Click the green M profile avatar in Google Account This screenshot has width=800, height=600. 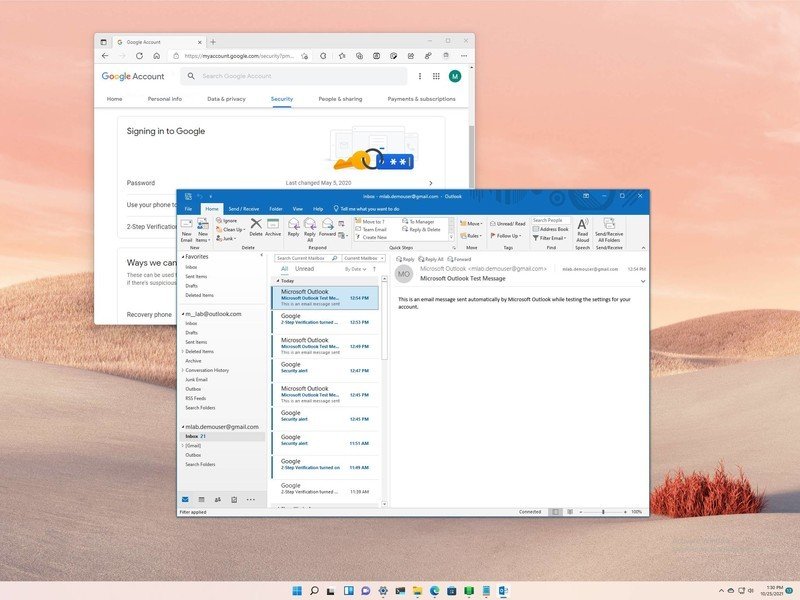(x=455, y=76)
